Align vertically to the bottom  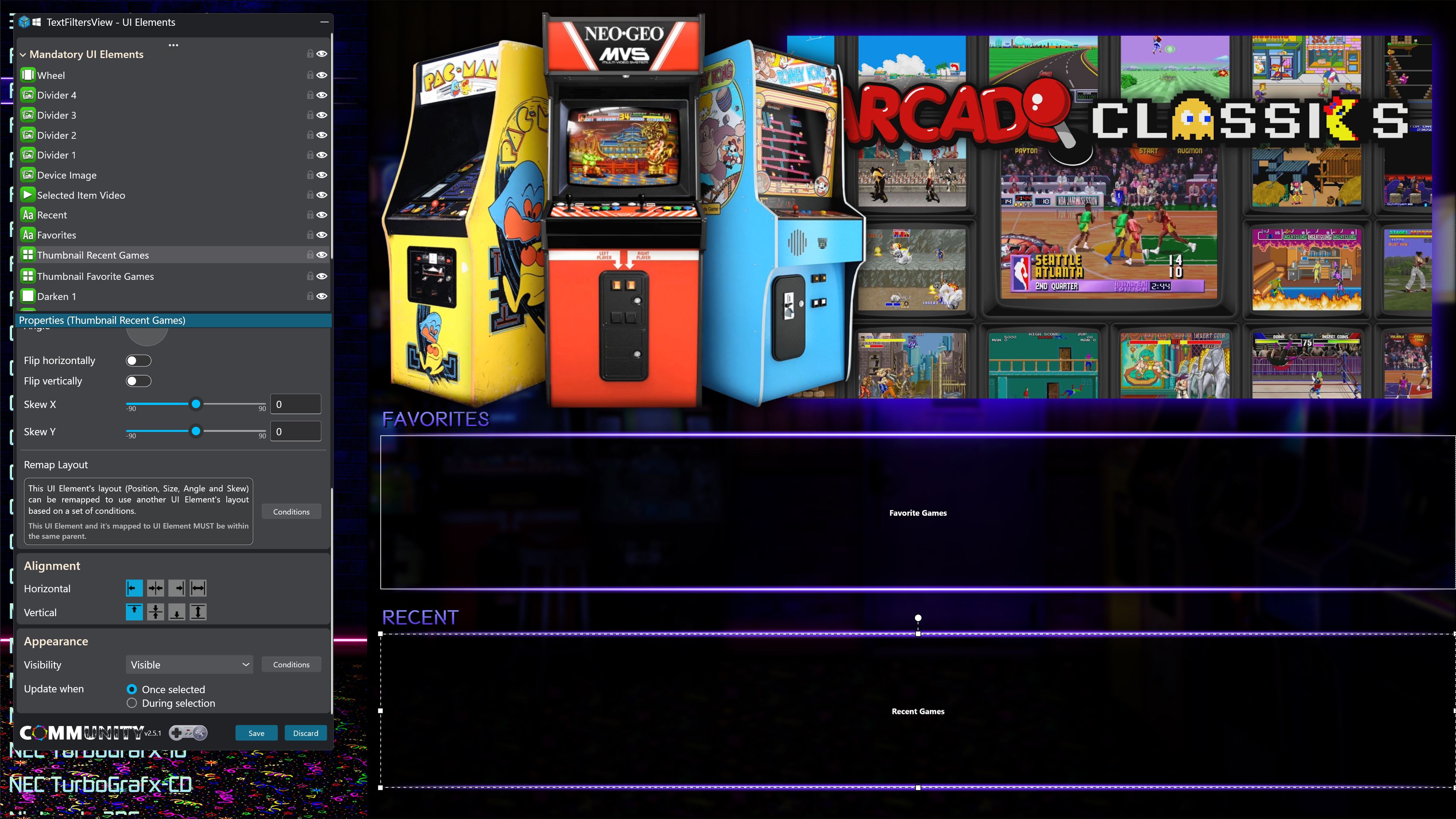coord(177,612)
